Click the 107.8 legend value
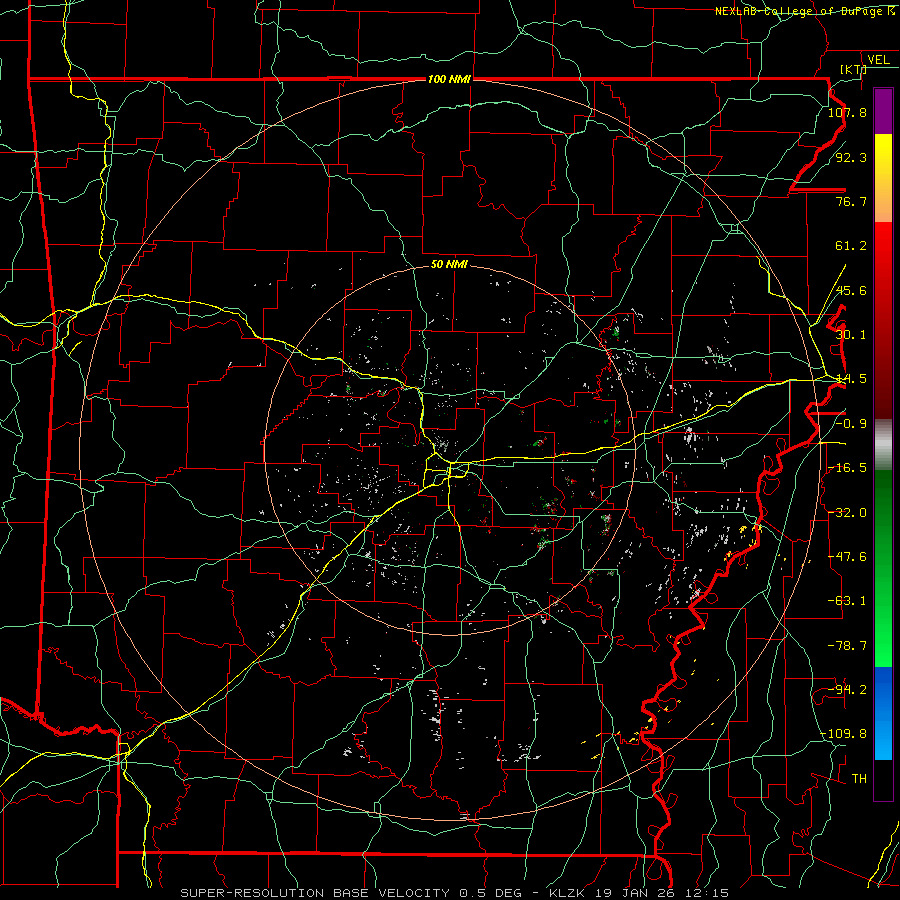Screen dimensions: 900x900 click(847, 112)
